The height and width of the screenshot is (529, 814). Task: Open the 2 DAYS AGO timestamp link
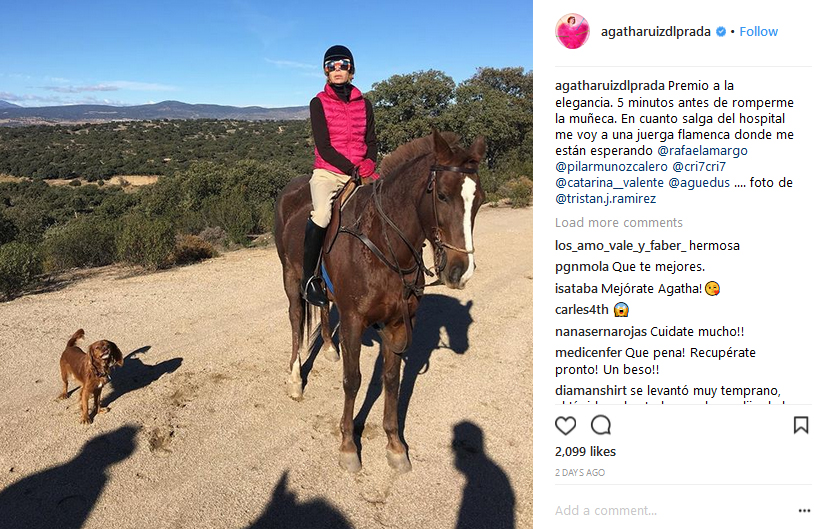click(x=580, y=472)
